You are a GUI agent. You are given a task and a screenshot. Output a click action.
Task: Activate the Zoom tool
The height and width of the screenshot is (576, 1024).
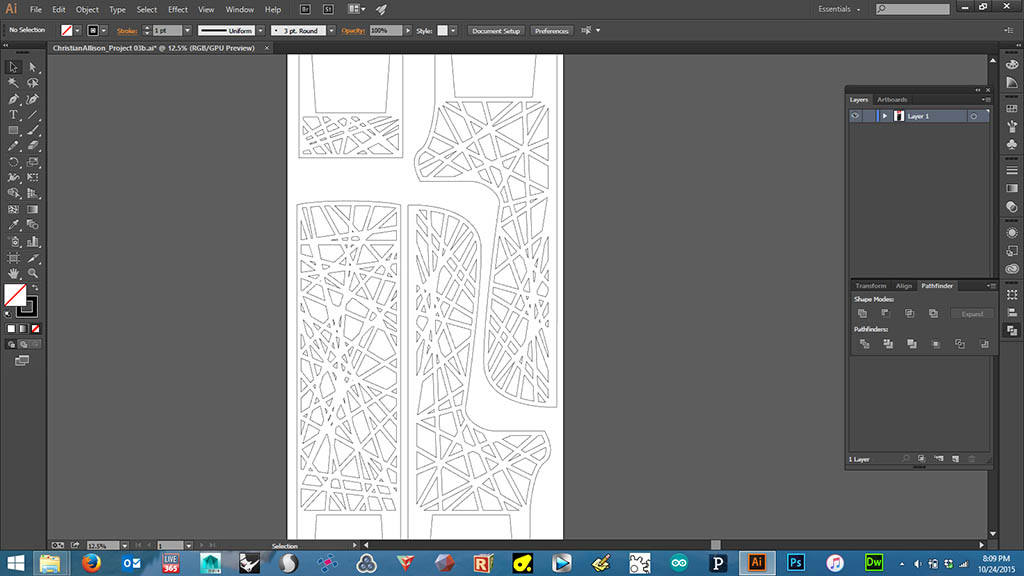[33, 272]
